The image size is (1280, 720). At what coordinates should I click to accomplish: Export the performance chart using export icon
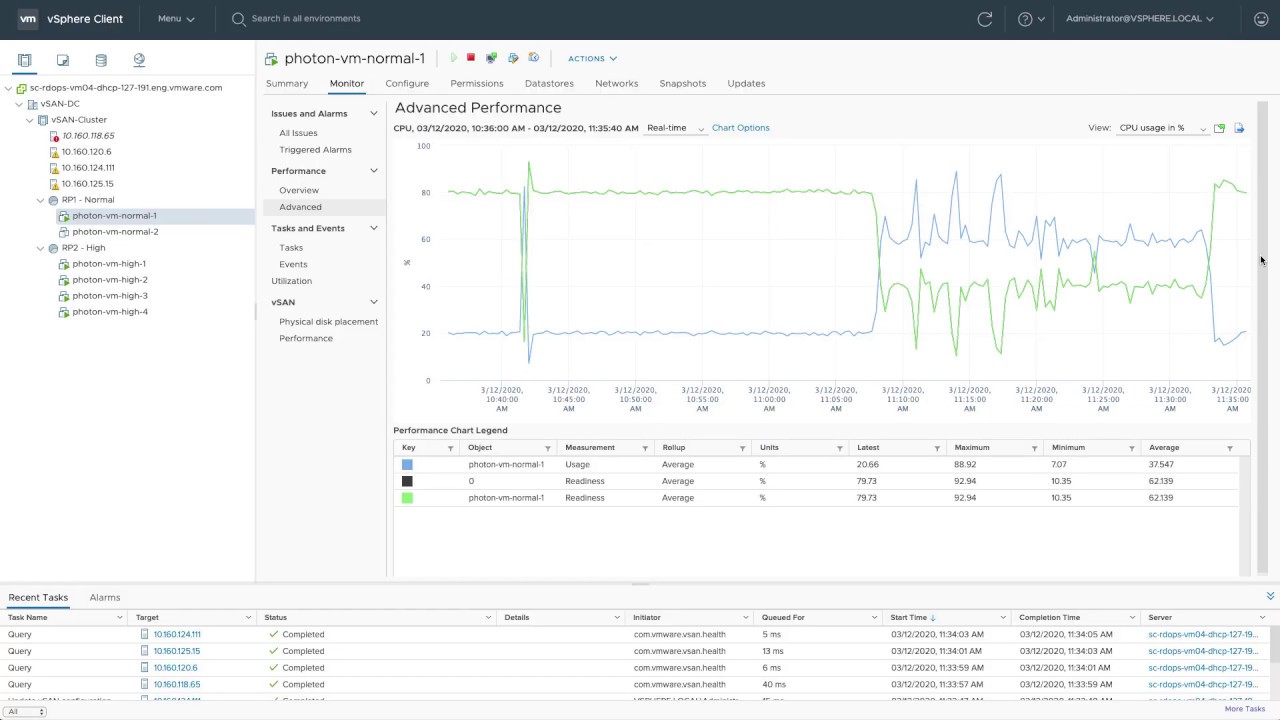click(x=1239, y=128)
